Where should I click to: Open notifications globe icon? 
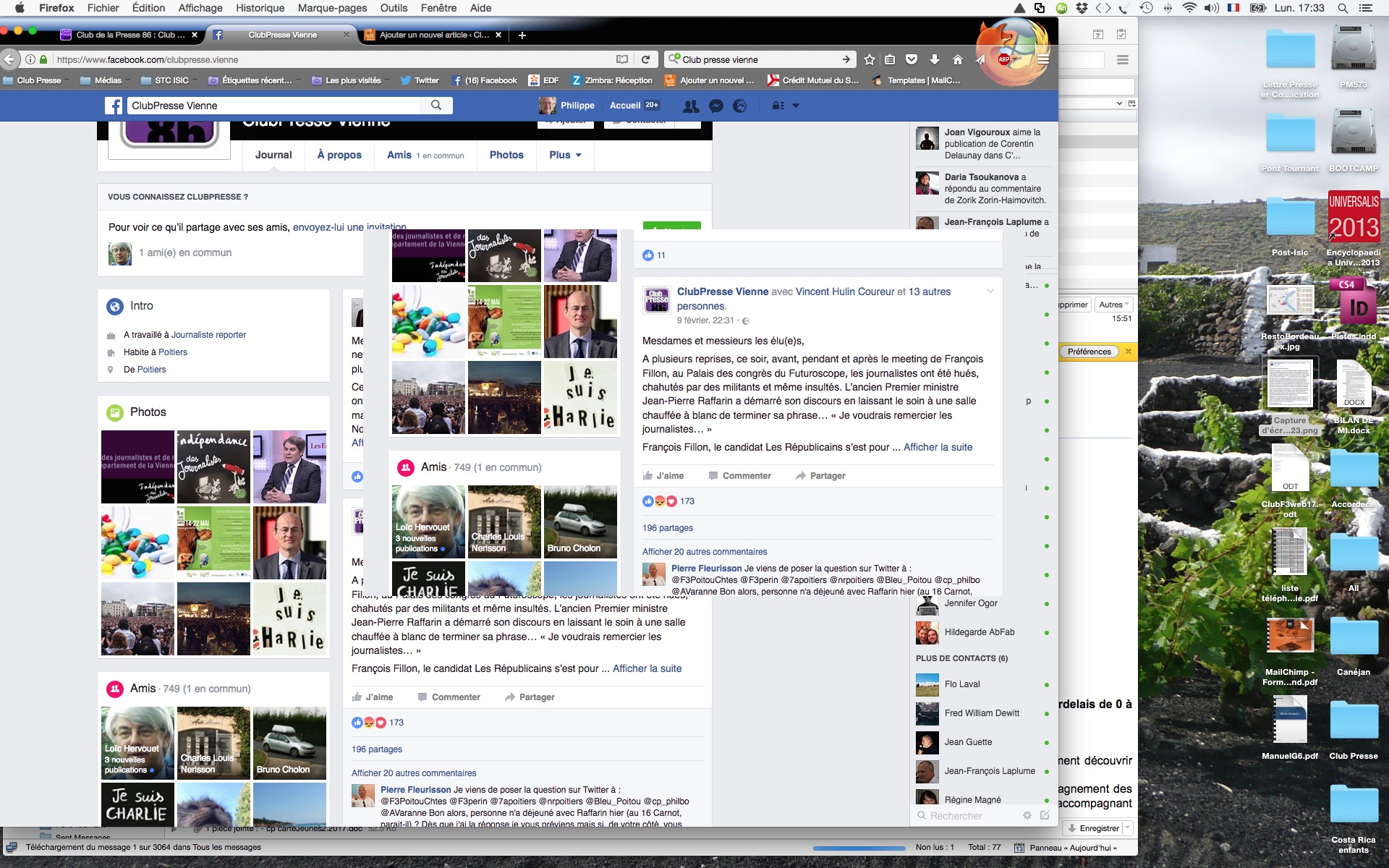[739, 106]
